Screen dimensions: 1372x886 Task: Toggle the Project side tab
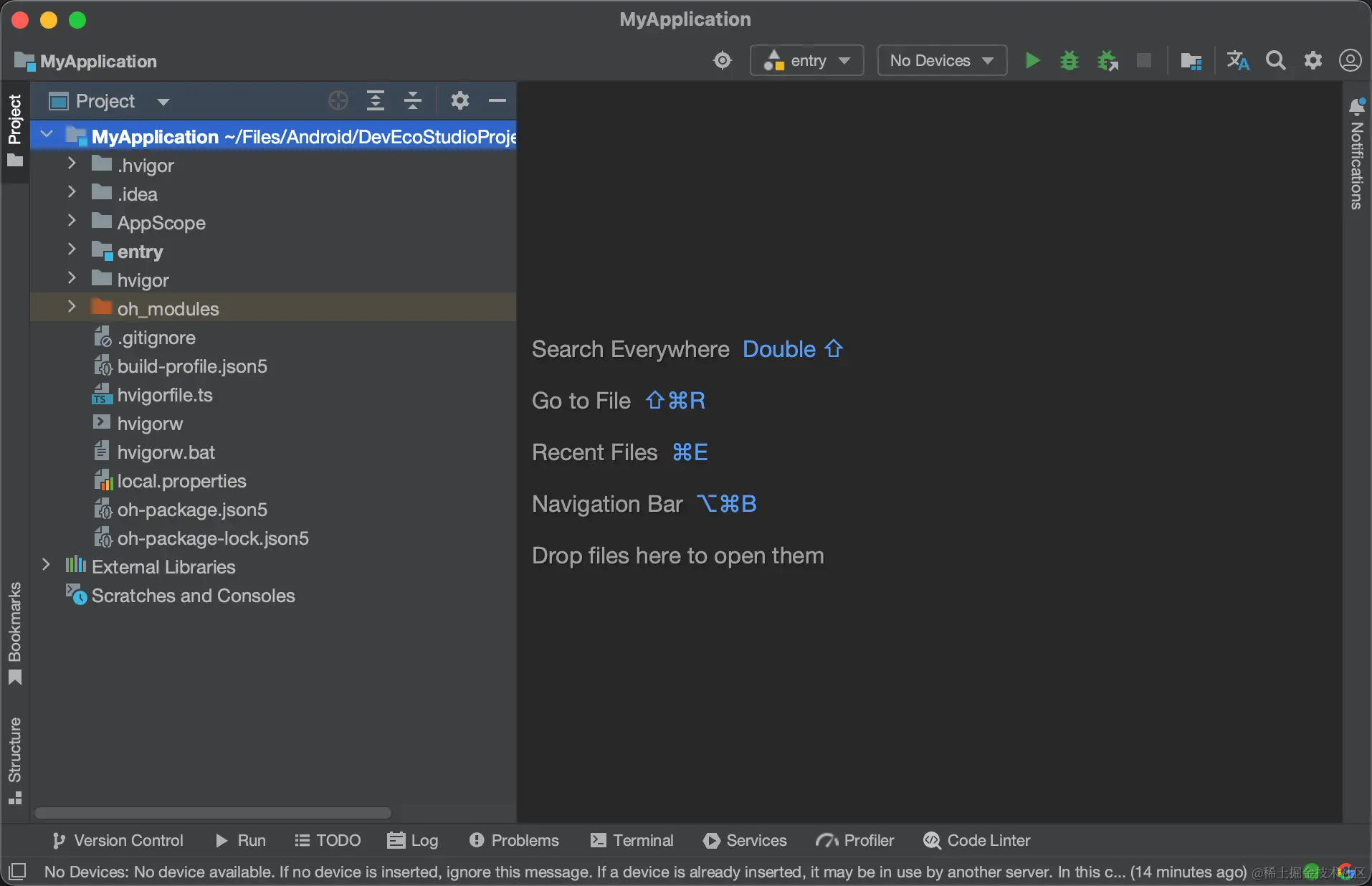[x=15, y=130]
